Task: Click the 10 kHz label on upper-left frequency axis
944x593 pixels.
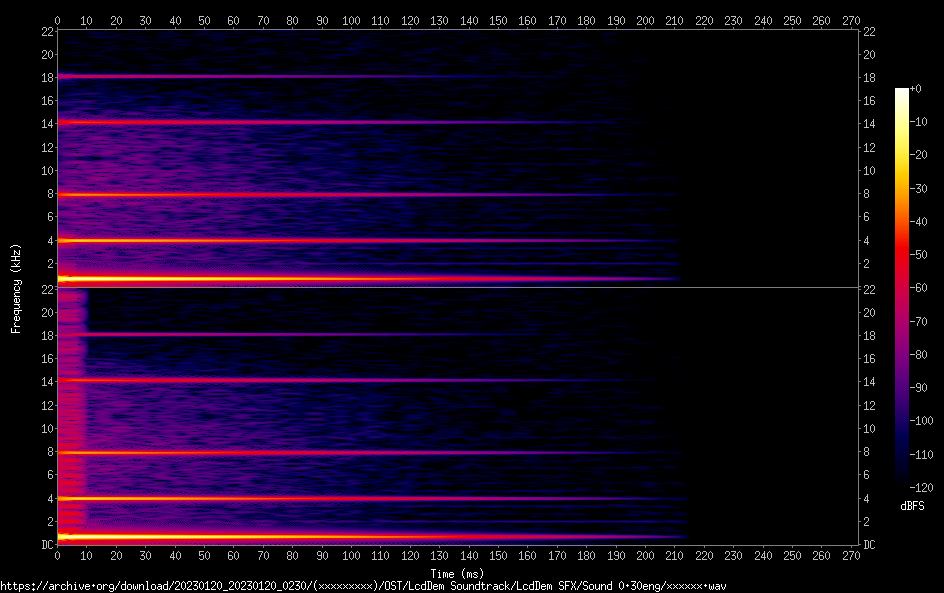Action: [46, 170]
